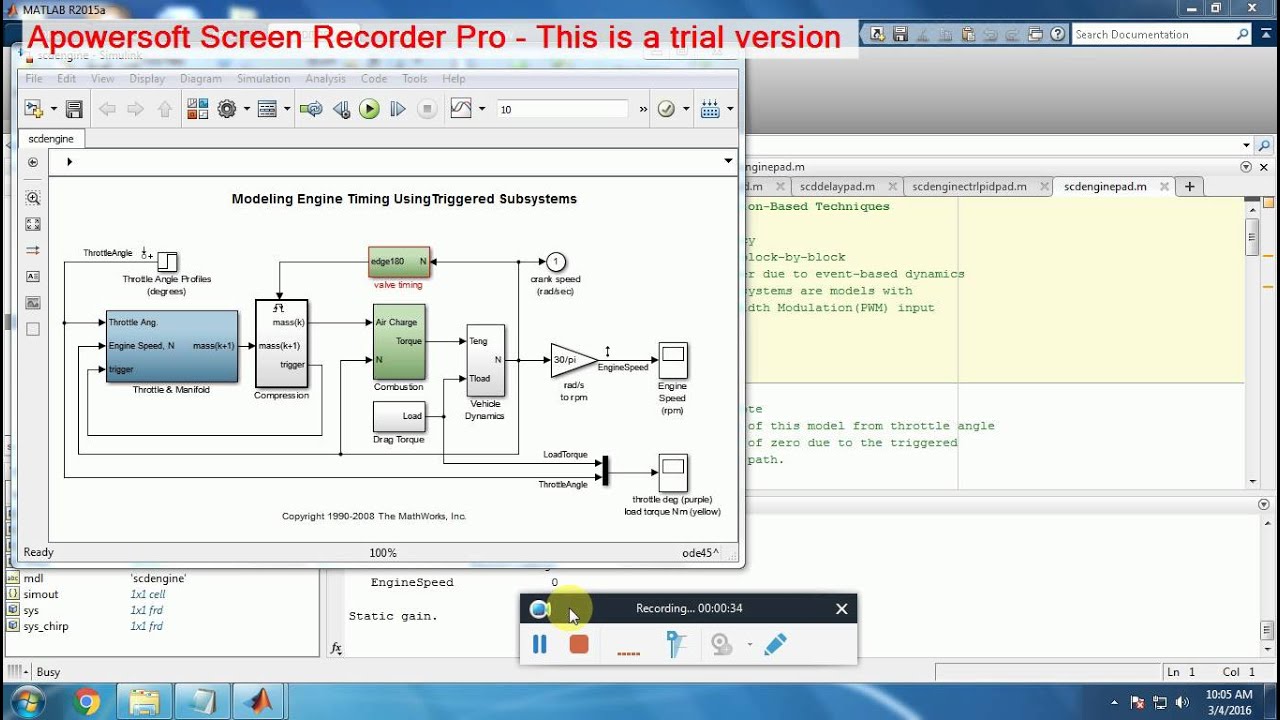The image size is (1280, 720).
Task: Close the scdenginepad.m editor tab
Action: (x=1162, y=186)
